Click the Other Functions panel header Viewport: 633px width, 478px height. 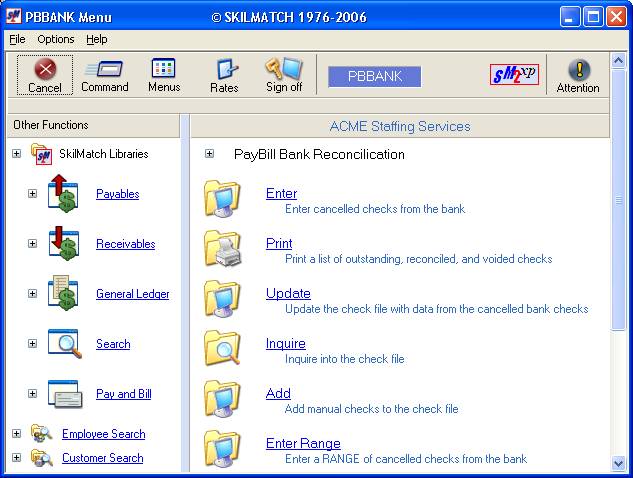(x=94, y=125)
